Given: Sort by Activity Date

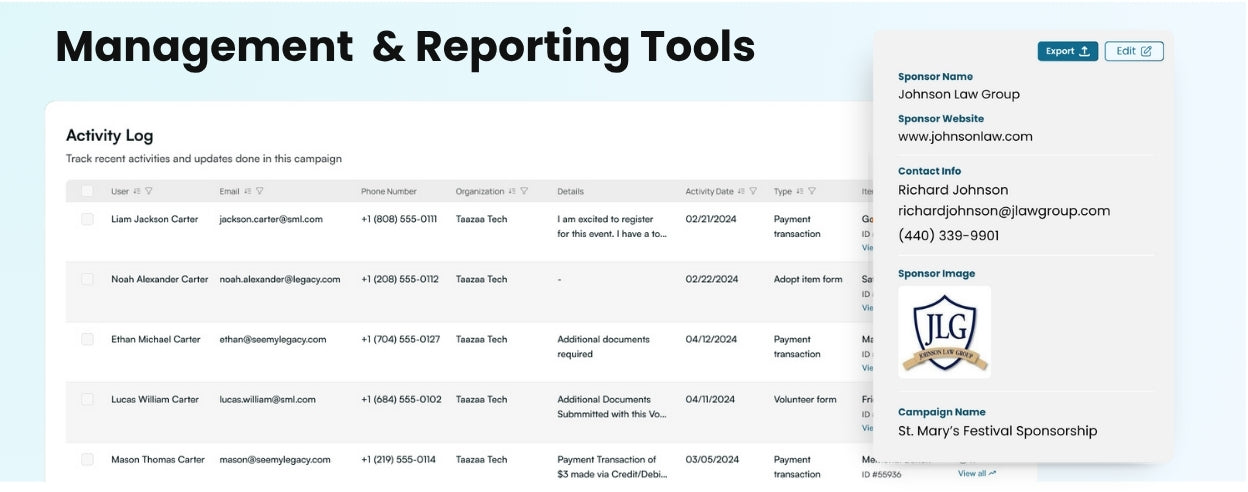Looking at the screenshot, I should pos(741,191).
